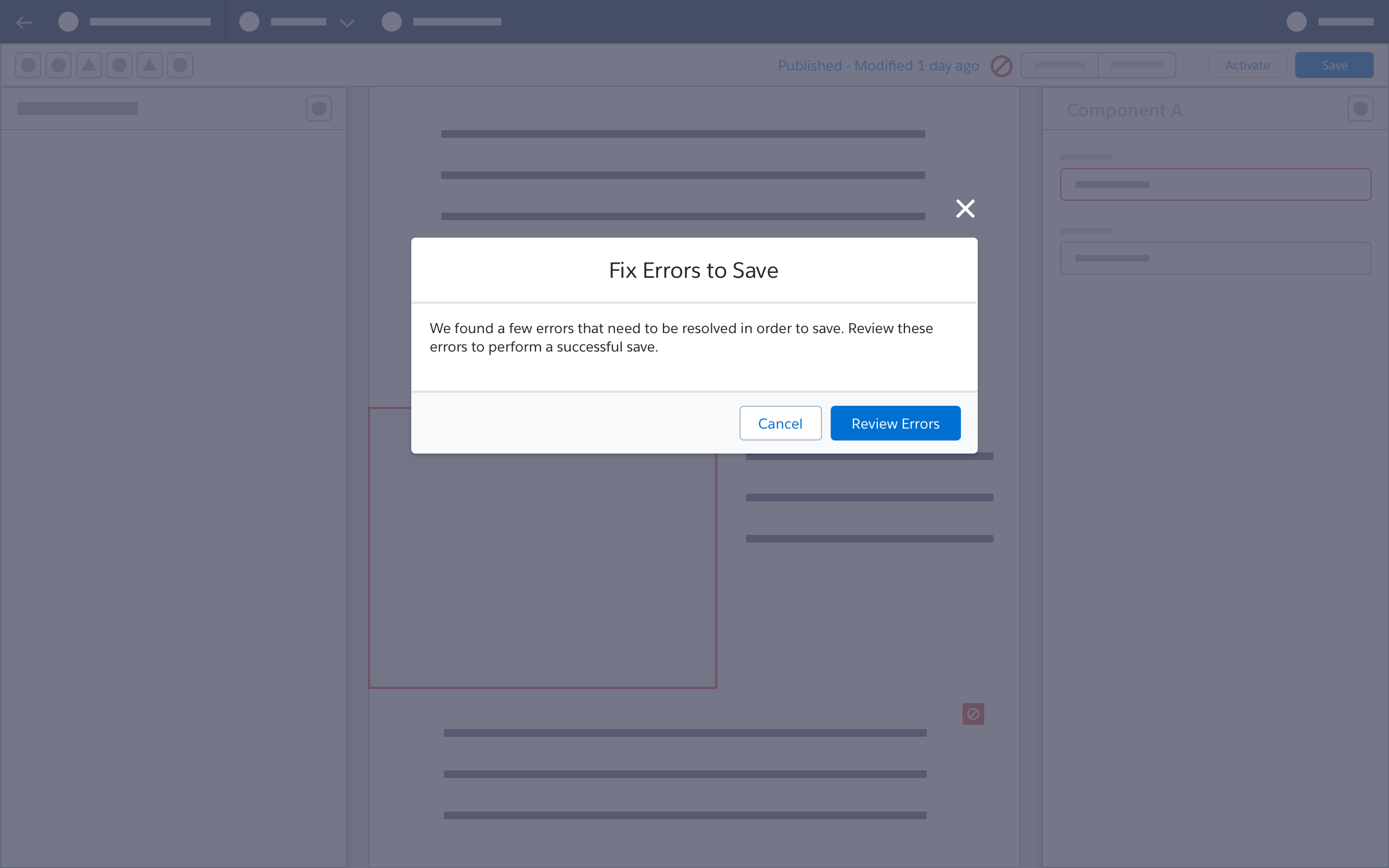Click the left panel header circle control
Image resolution: width=1389 pixels, height=868 pixels.
click(x=319, y=108)
